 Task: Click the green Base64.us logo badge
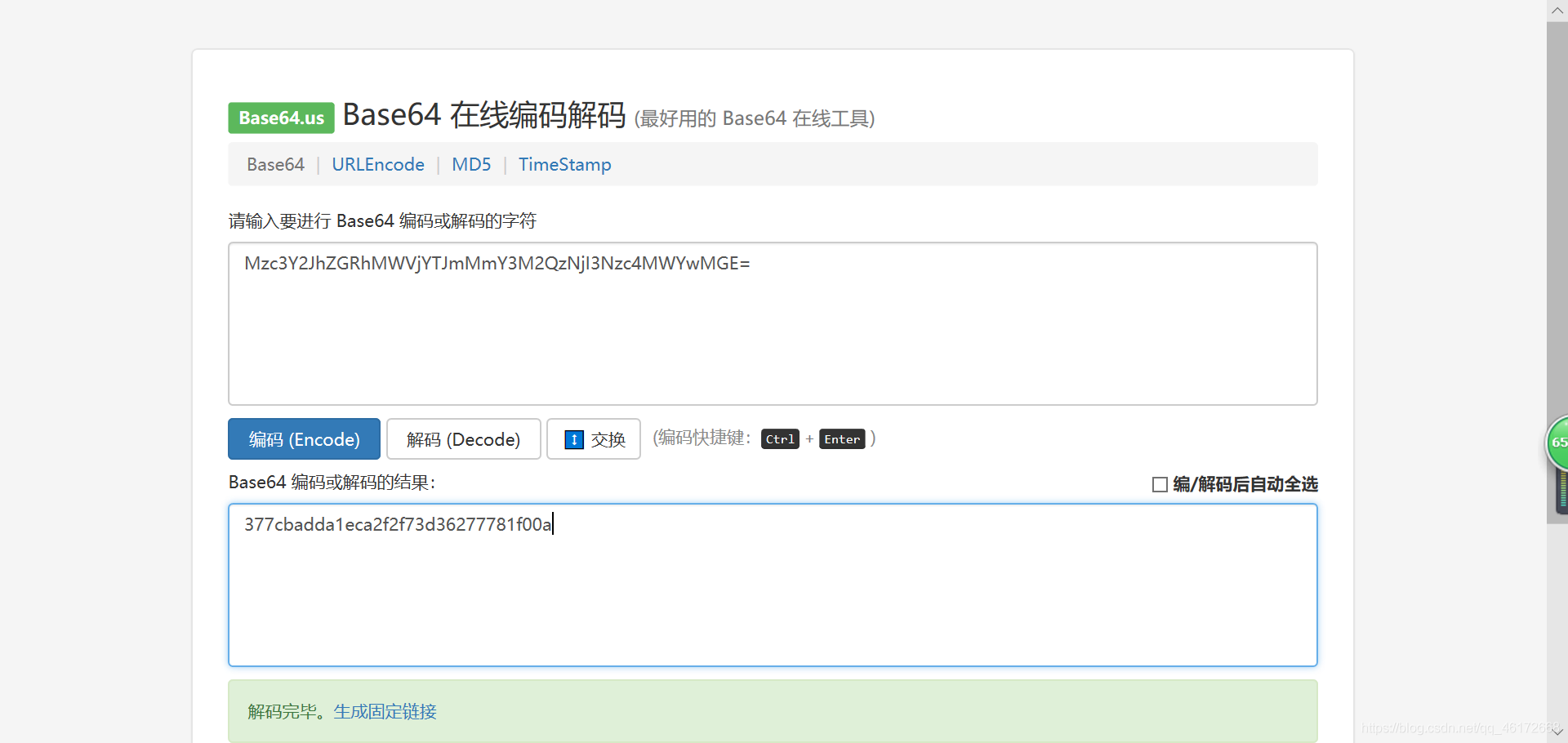coord(281,118)
